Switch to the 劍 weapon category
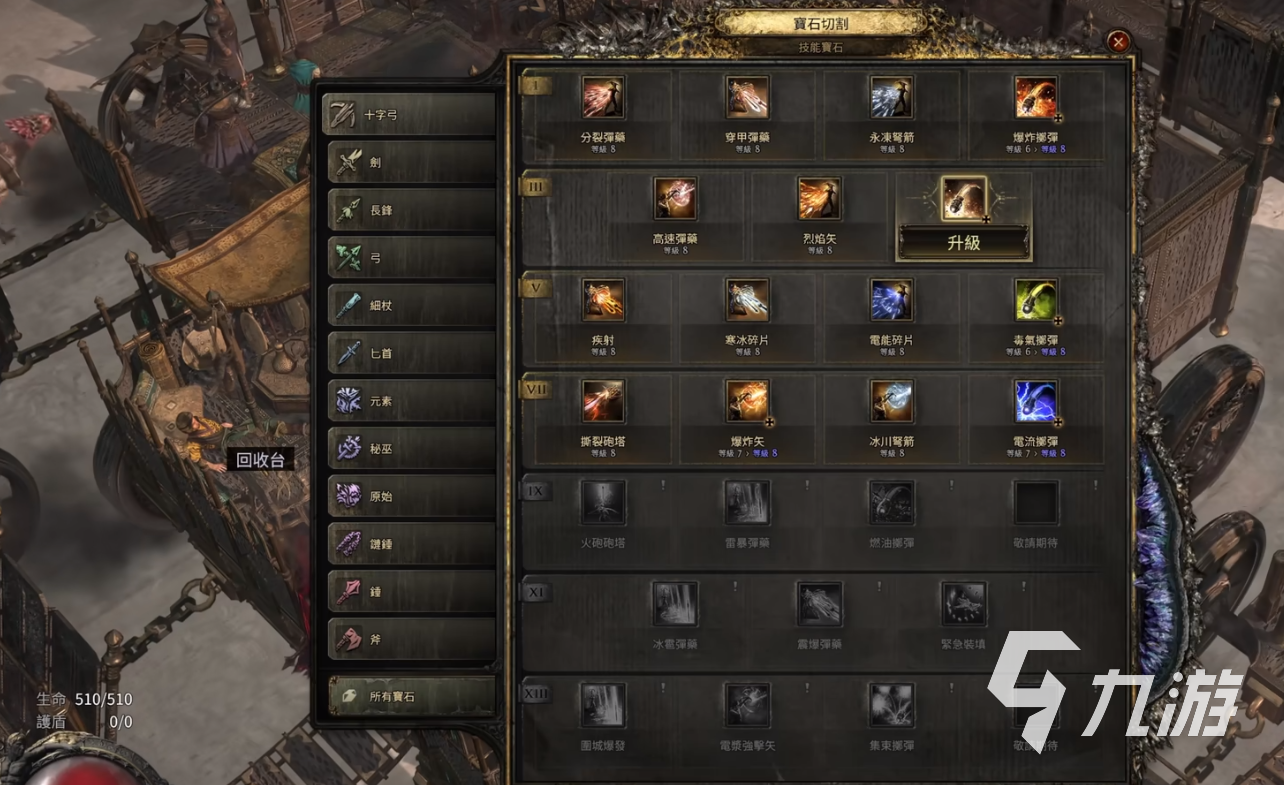 (x=411, y=162)
